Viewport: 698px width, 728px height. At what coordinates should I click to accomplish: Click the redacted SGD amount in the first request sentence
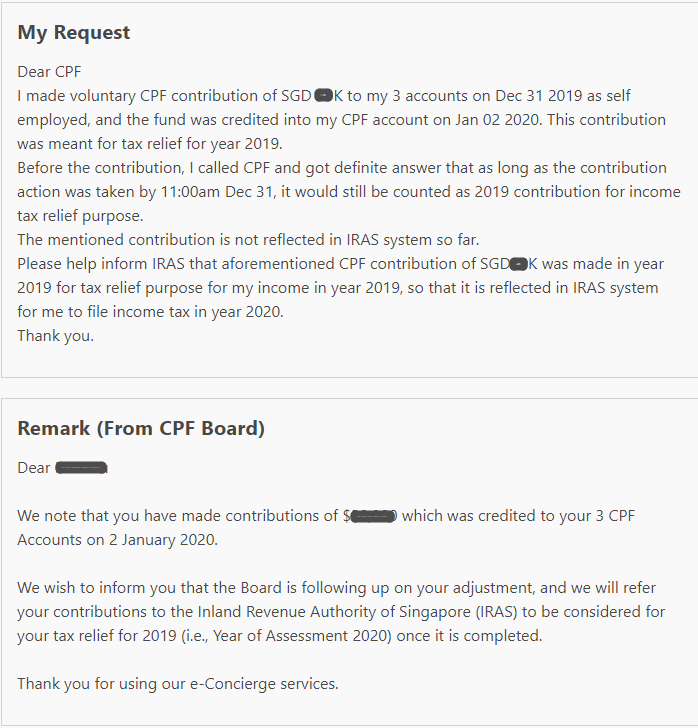pyautogui.click(x=323, y=96)
